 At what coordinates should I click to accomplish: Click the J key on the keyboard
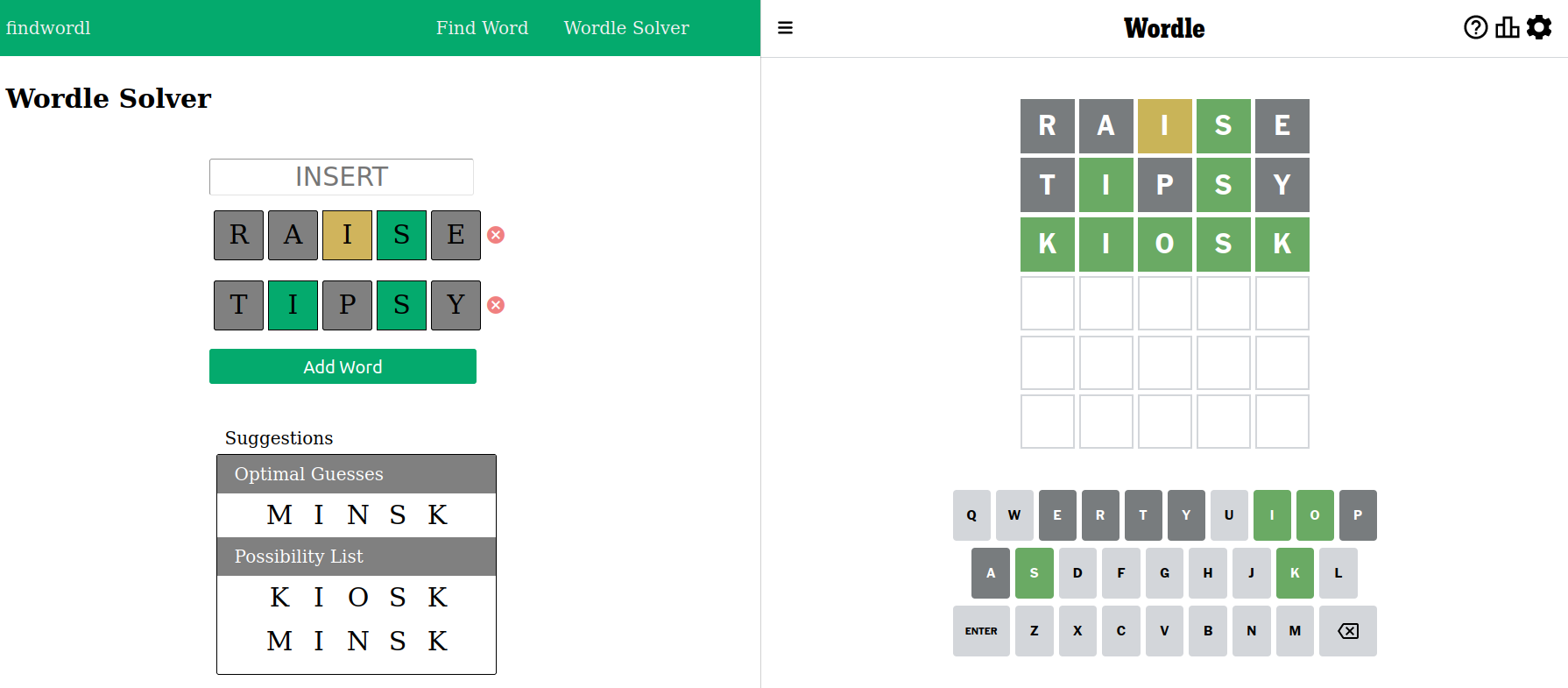coord(1251,573)
